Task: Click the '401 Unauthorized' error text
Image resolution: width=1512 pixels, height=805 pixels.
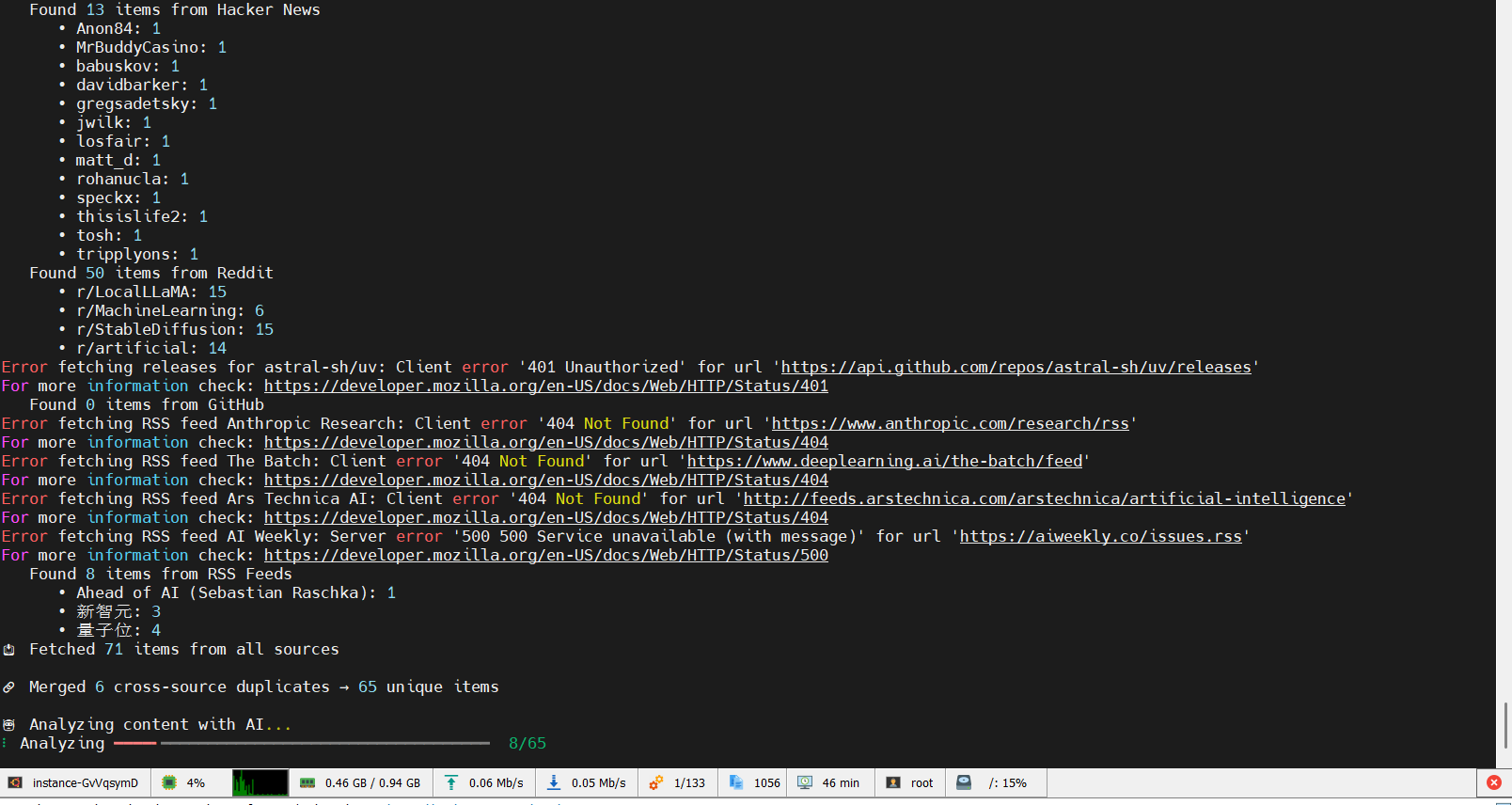Action: (603, 367)
